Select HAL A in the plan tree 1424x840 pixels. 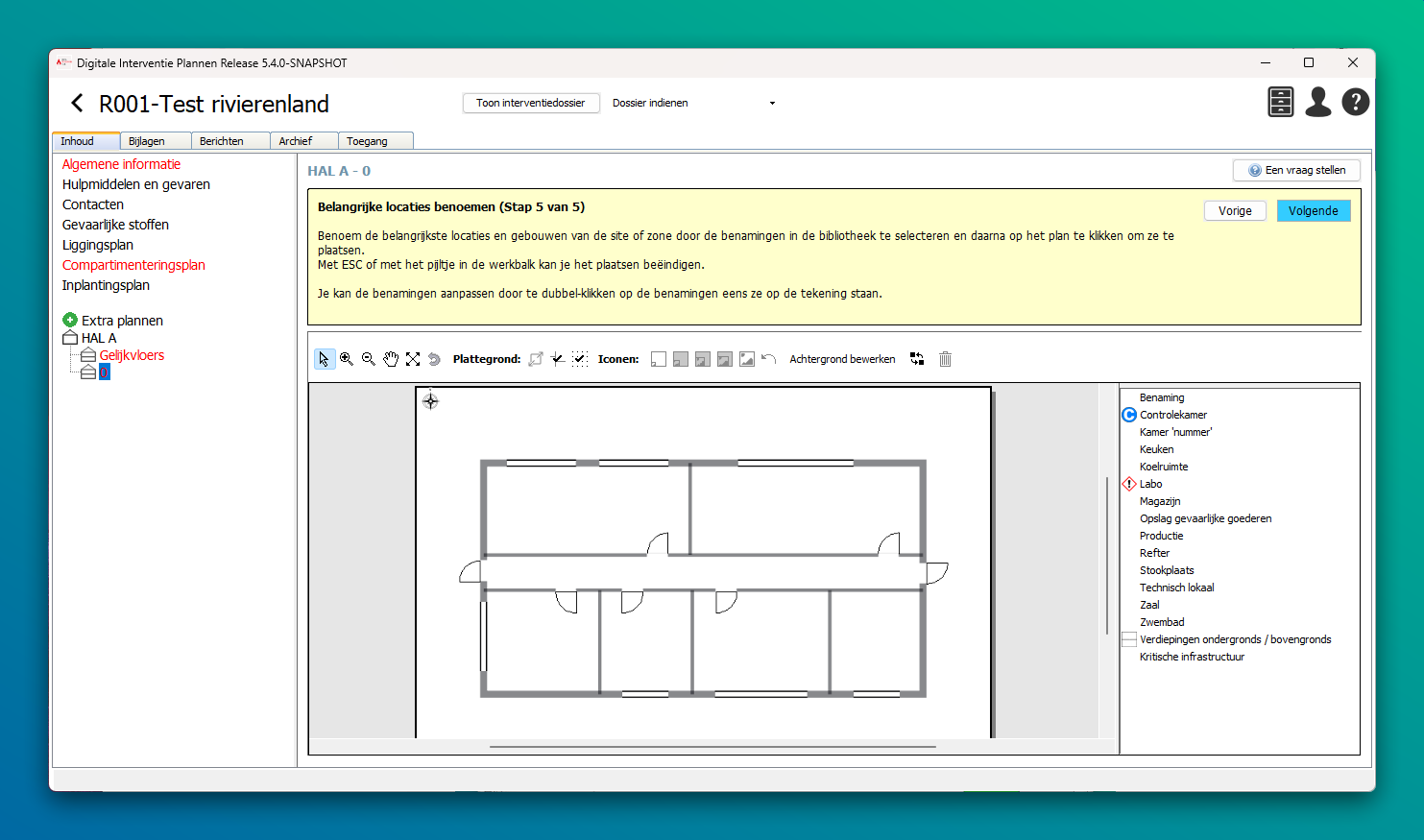(x=99, y=338)
